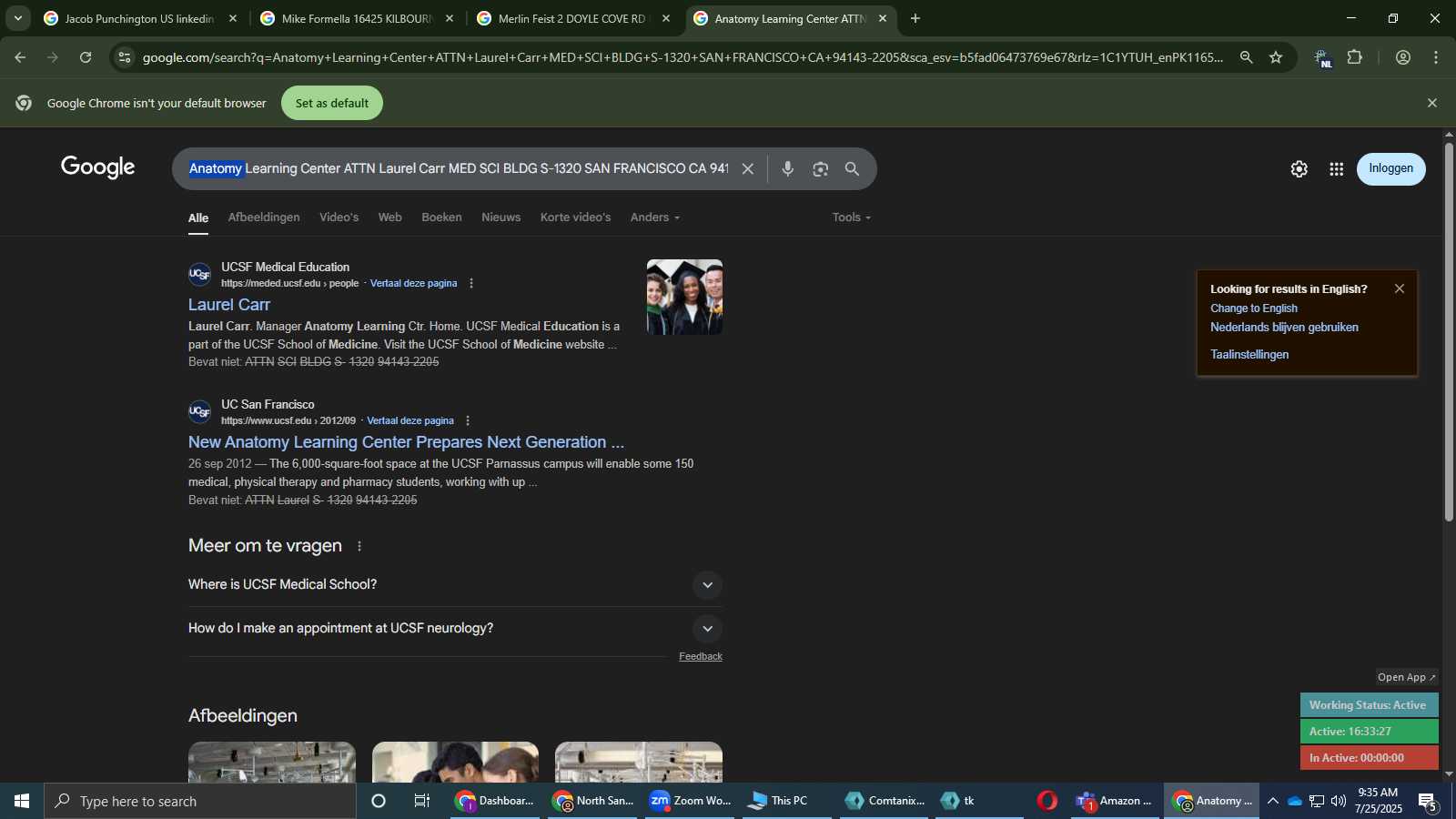This screenshot has width=1456, height=819.
Task: Clear the search box with X icon
Action: pos(747,169)
